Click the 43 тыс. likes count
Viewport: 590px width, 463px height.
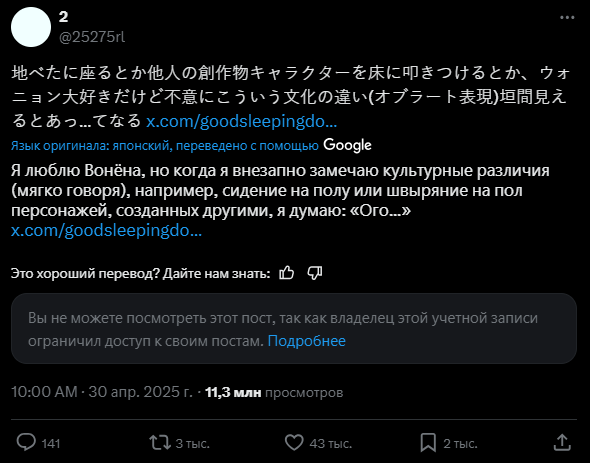tap(331, 443)
